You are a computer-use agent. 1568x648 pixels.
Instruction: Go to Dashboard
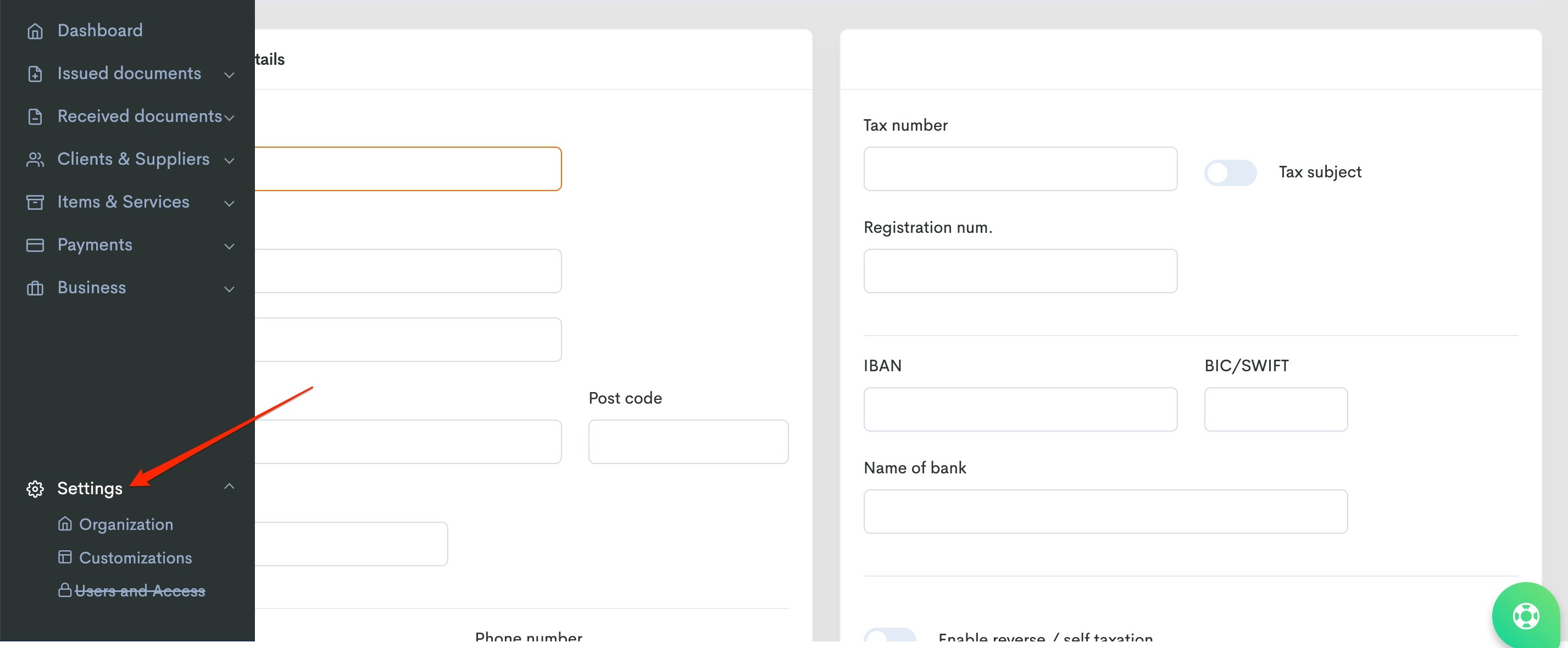coord(100,30)
